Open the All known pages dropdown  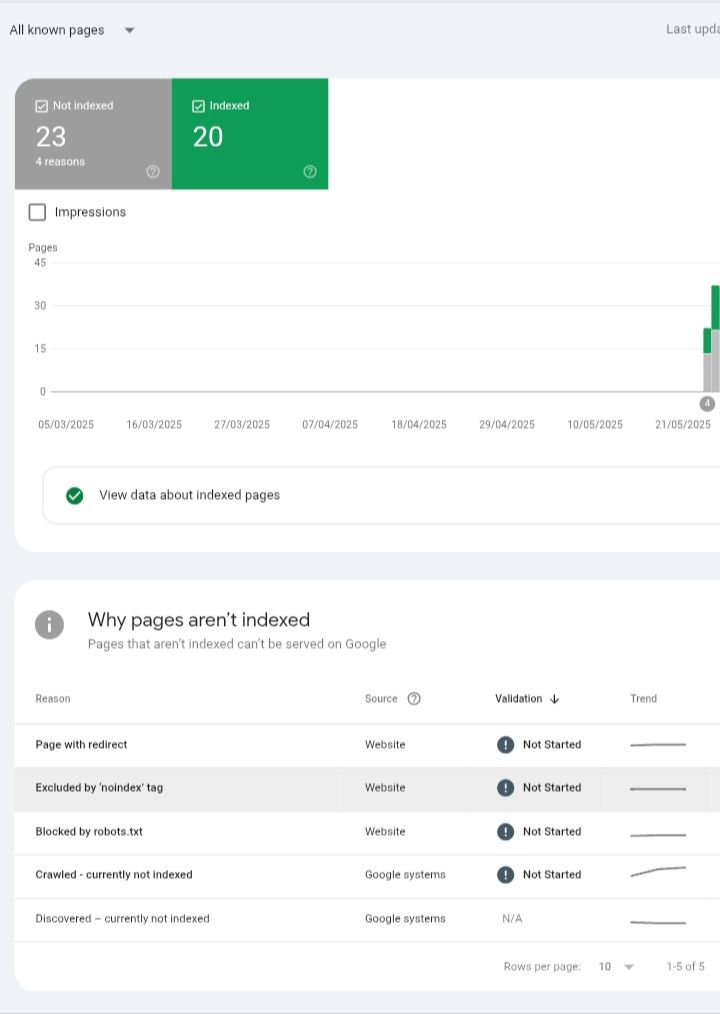(72, 30)
